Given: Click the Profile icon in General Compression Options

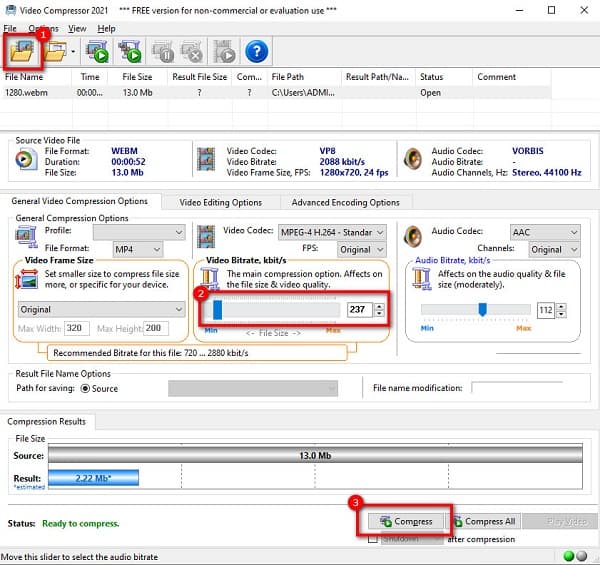Looking at the screenshot, I should coord(26,236).
